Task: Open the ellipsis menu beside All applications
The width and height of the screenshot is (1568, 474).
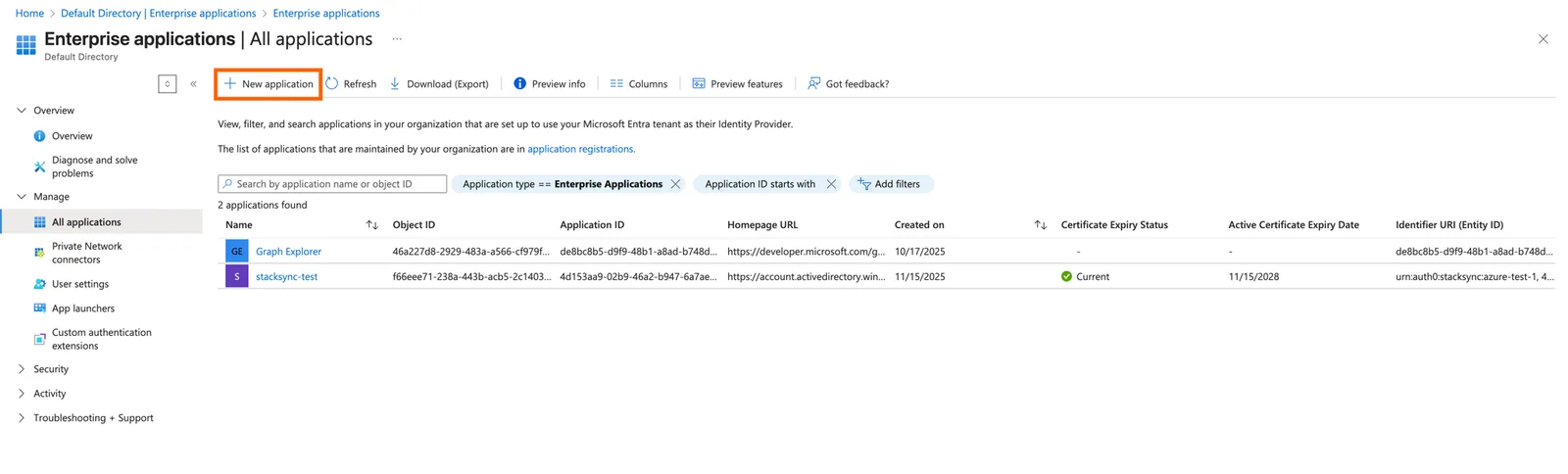Action: pyautogui.click(x=397, y=39)
